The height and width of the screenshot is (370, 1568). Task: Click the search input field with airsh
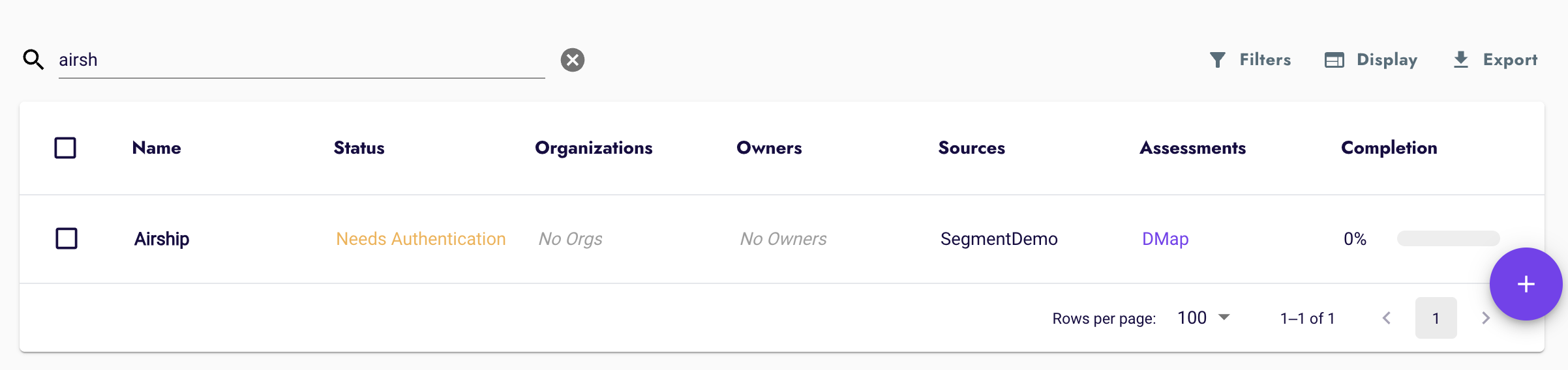[x=301, y=60]
